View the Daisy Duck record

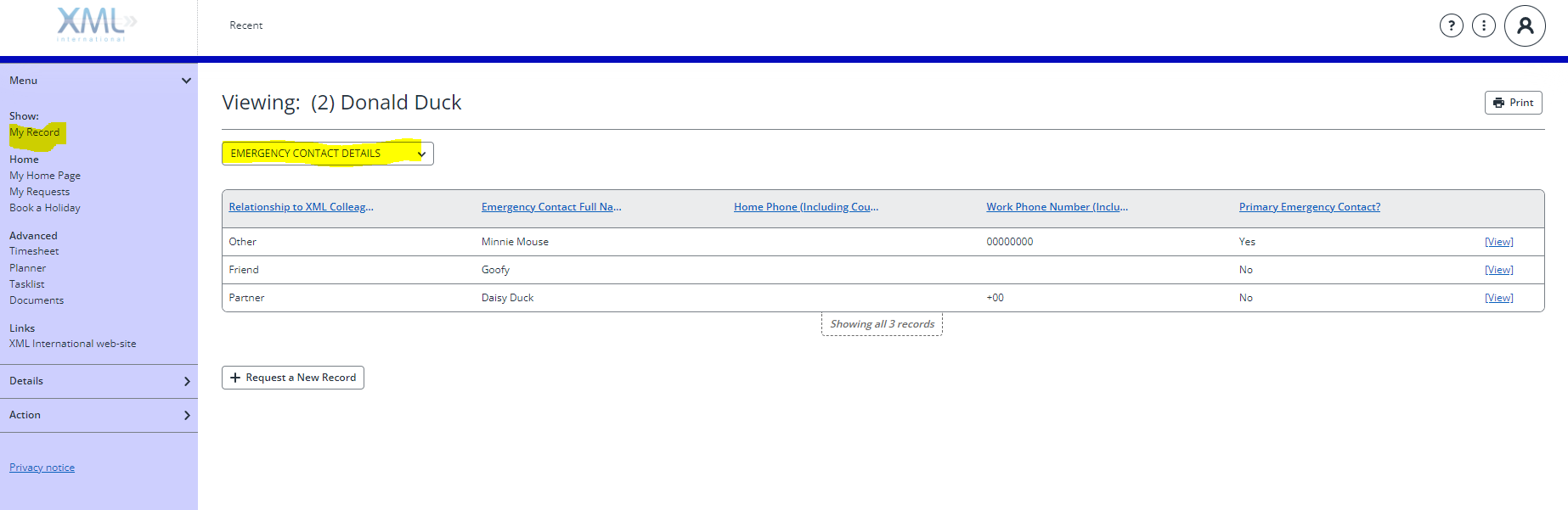(x=1498, y=298)
